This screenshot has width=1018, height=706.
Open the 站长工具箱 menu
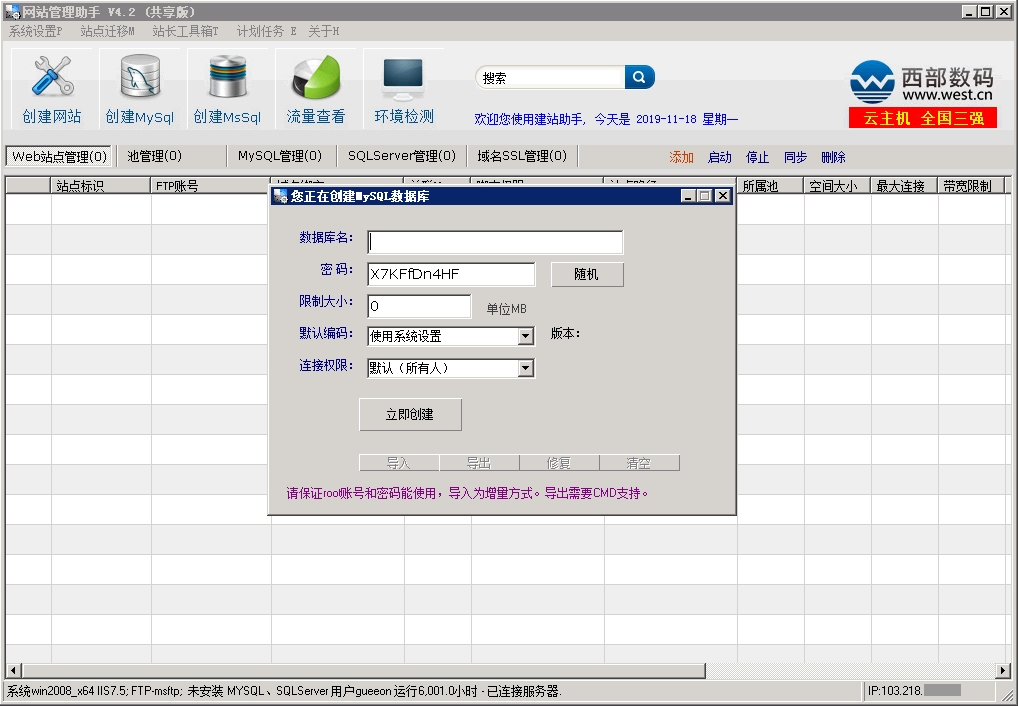pos(185,31)
